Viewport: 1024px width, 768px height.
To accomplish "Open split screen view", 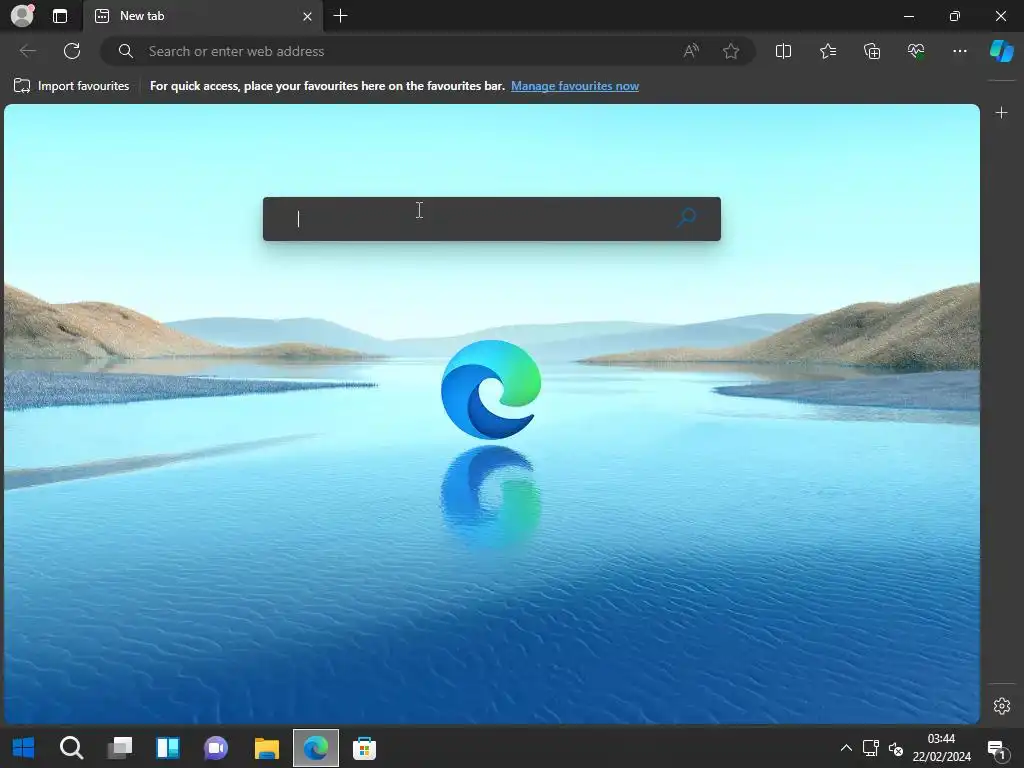I will click(x=783, y=51).
